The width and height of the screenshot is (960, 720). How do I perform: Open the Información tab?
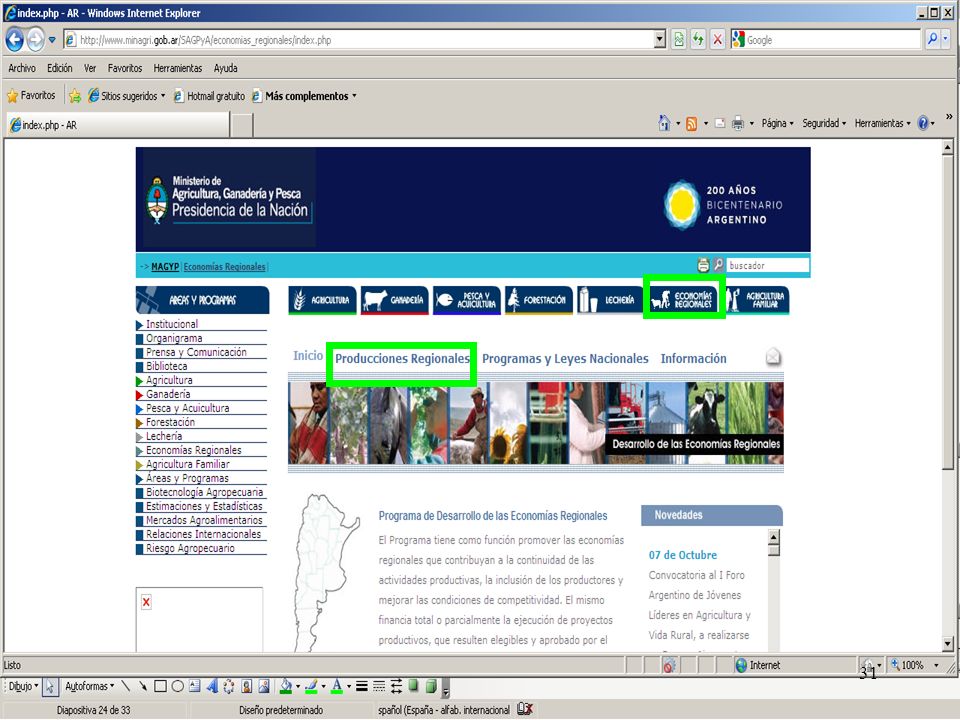[693, 359]
